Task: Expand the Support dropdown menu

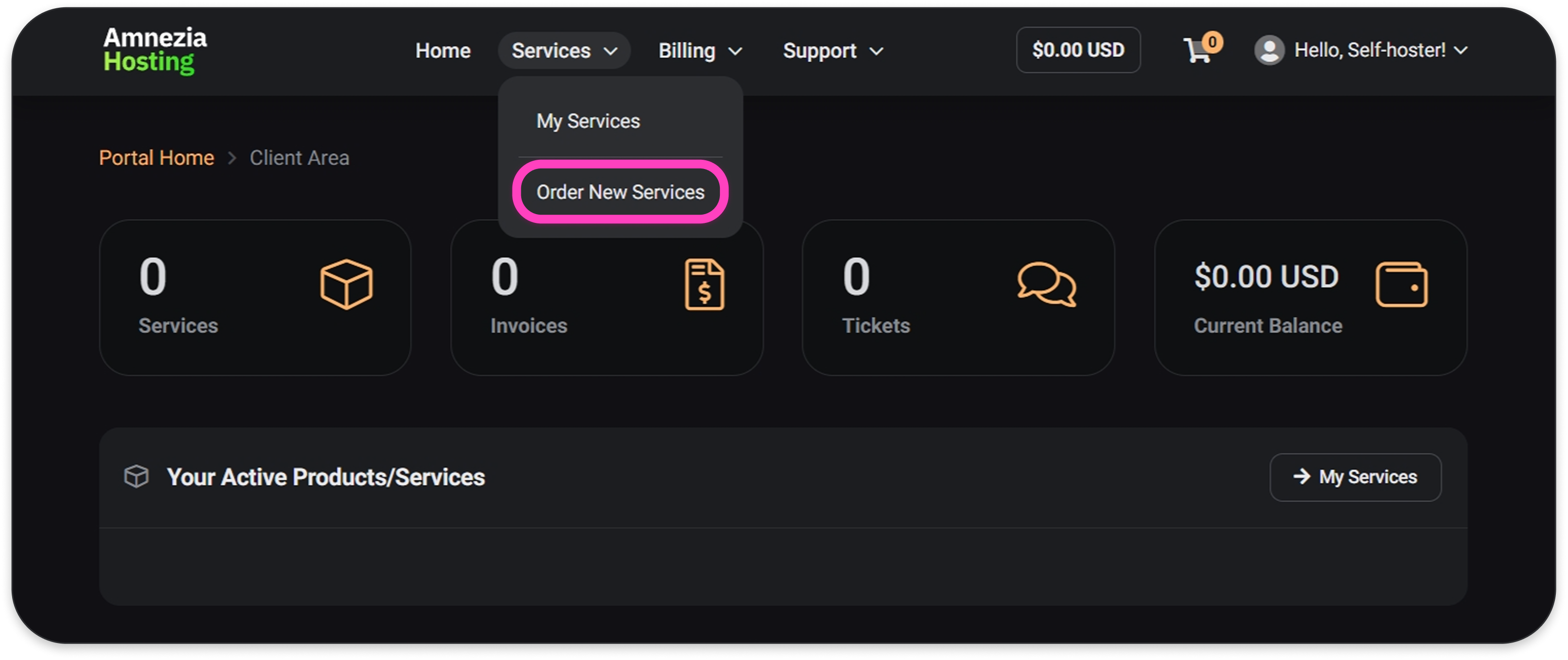Action: click(832, 51)
